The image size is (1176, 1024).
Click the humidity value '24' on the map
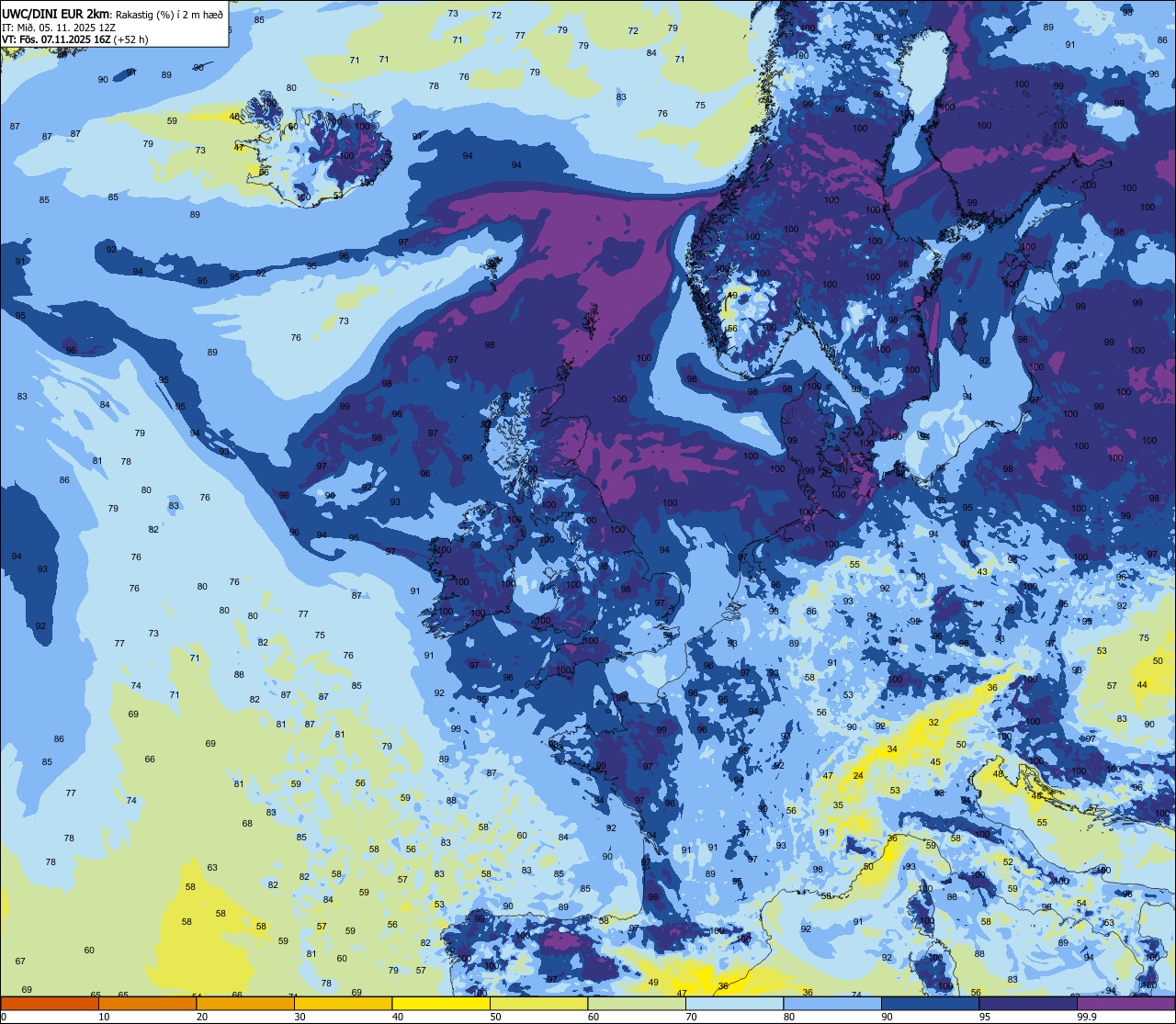click(858, 776)
